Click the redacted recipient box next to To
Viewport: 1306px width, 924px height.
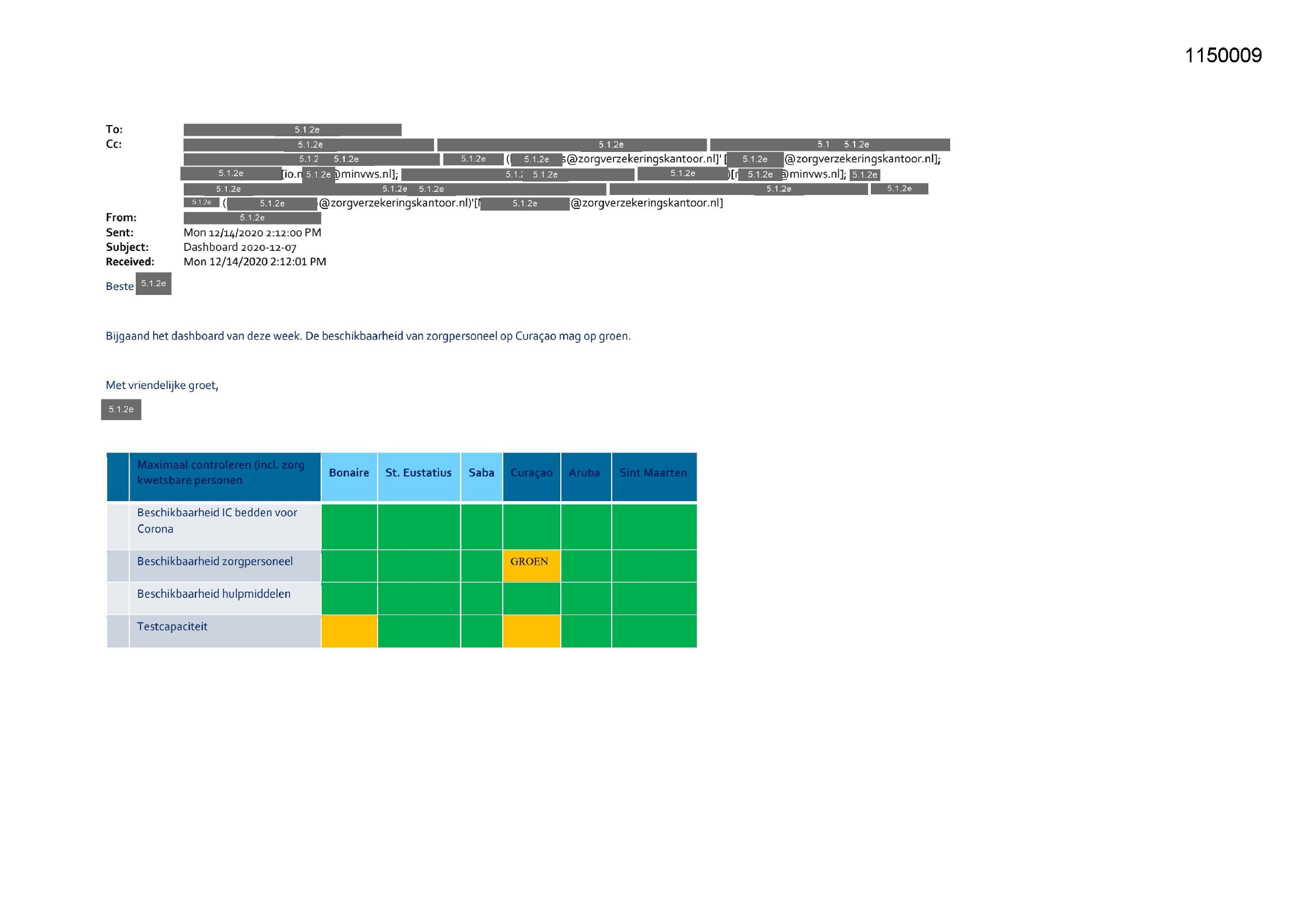tap(292, 130)
